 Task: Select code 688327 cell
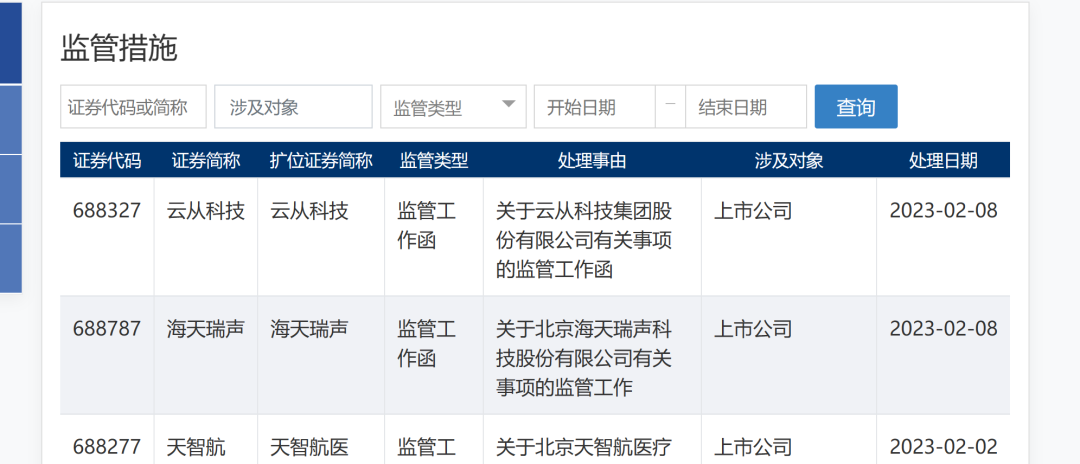coord(107,211)
